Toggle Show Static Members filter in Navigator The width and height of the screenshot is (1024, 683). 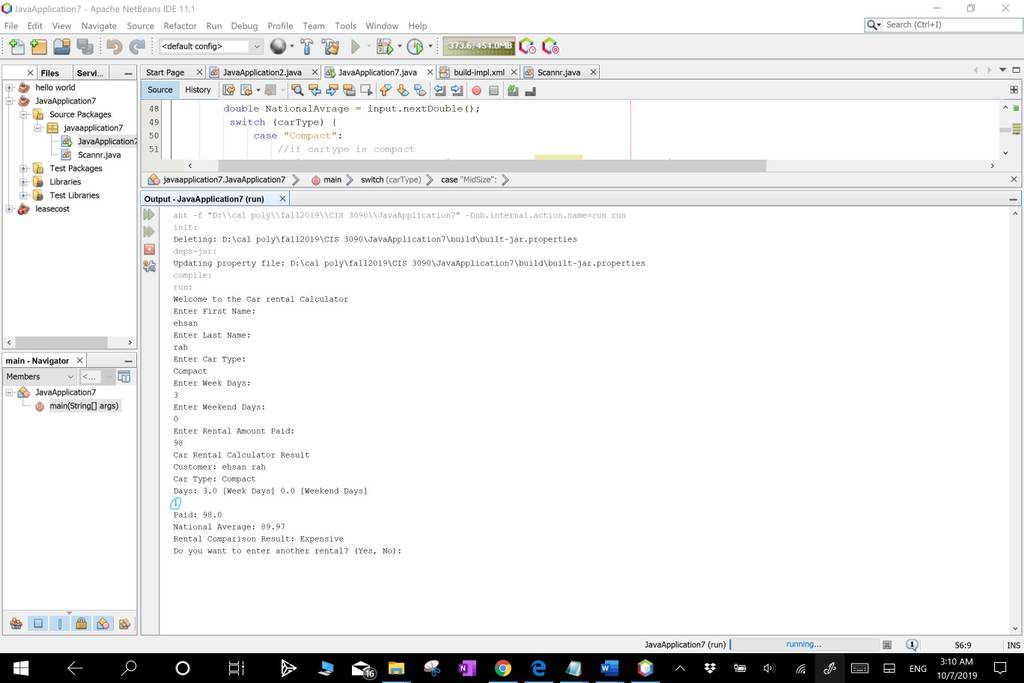[x=59, y=624]
